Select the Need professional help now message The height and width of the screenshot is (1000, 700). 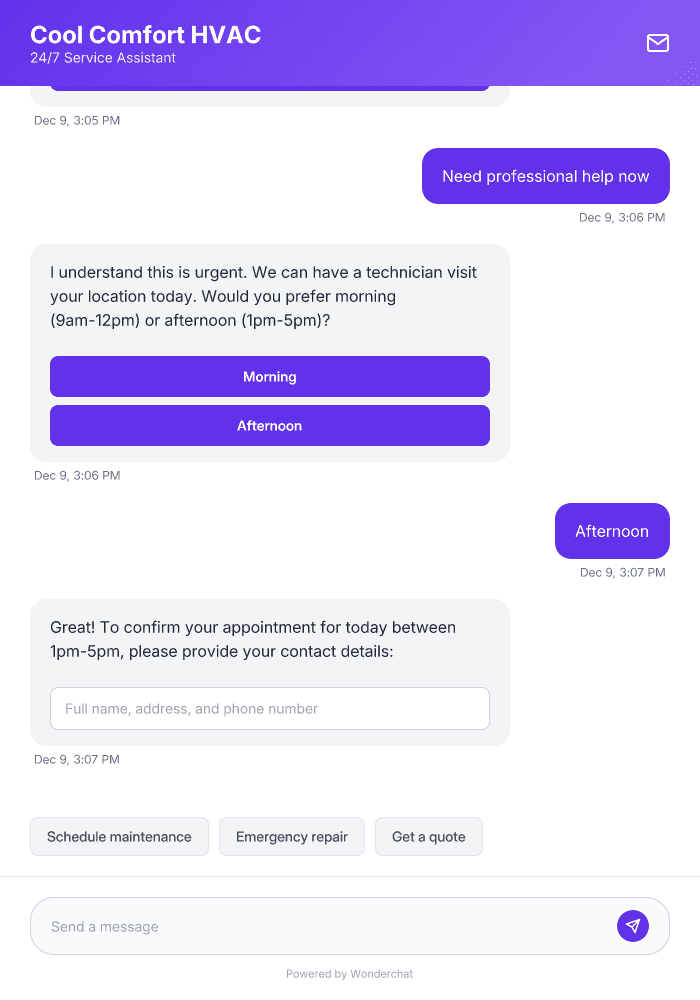point(545,176)
